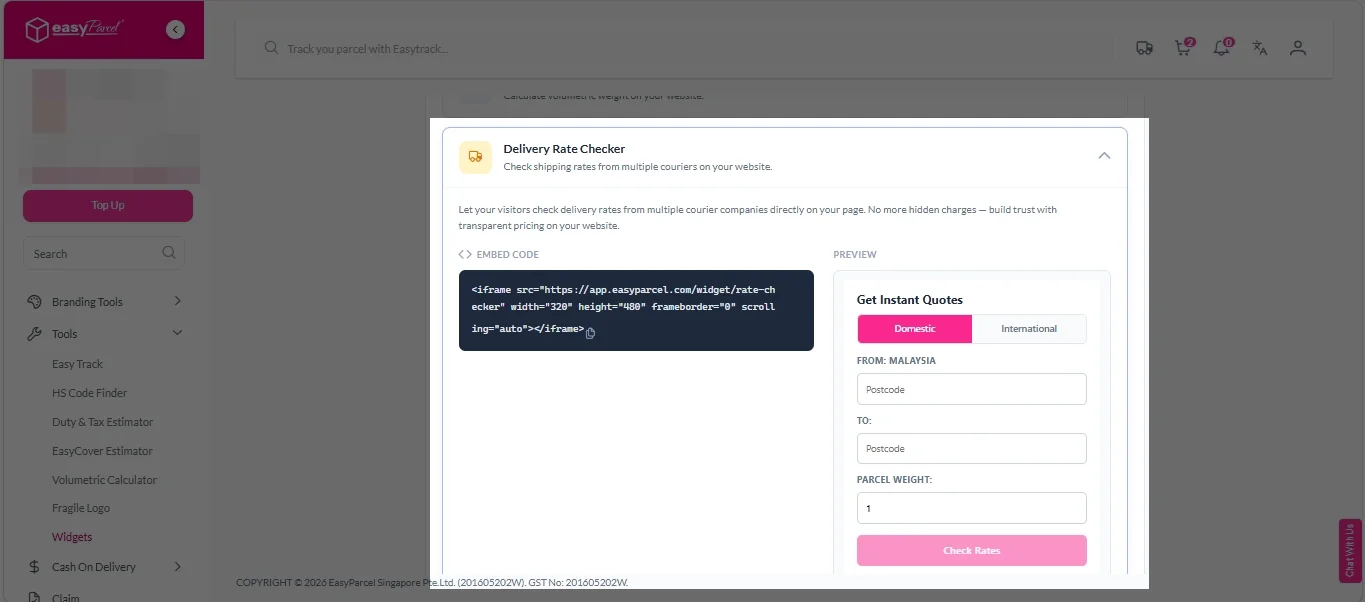
Task: Click the Top Up button
Action: point(108,206)
